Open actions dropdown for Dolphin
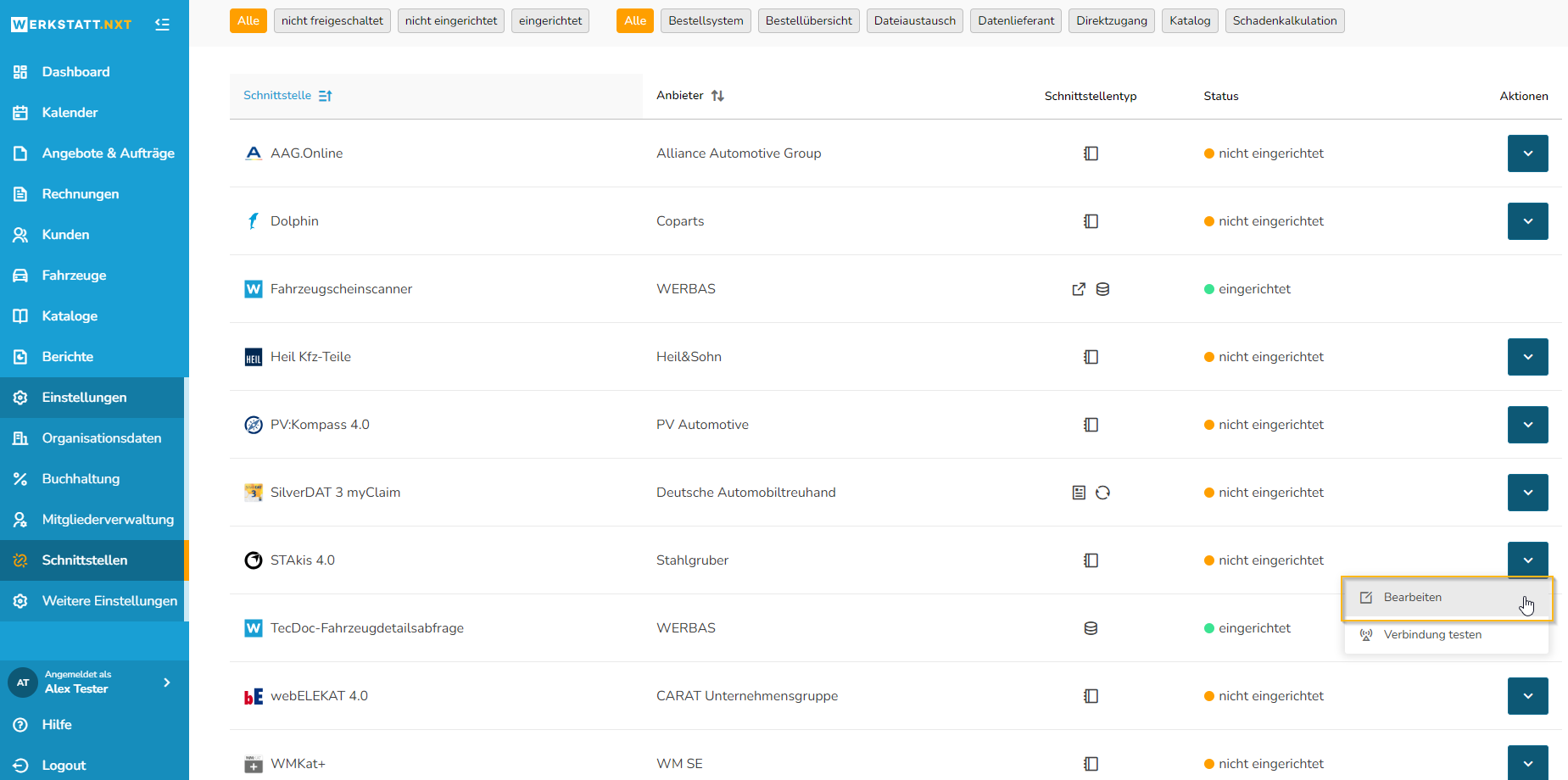1568x780 pixels. (1528, 221)
